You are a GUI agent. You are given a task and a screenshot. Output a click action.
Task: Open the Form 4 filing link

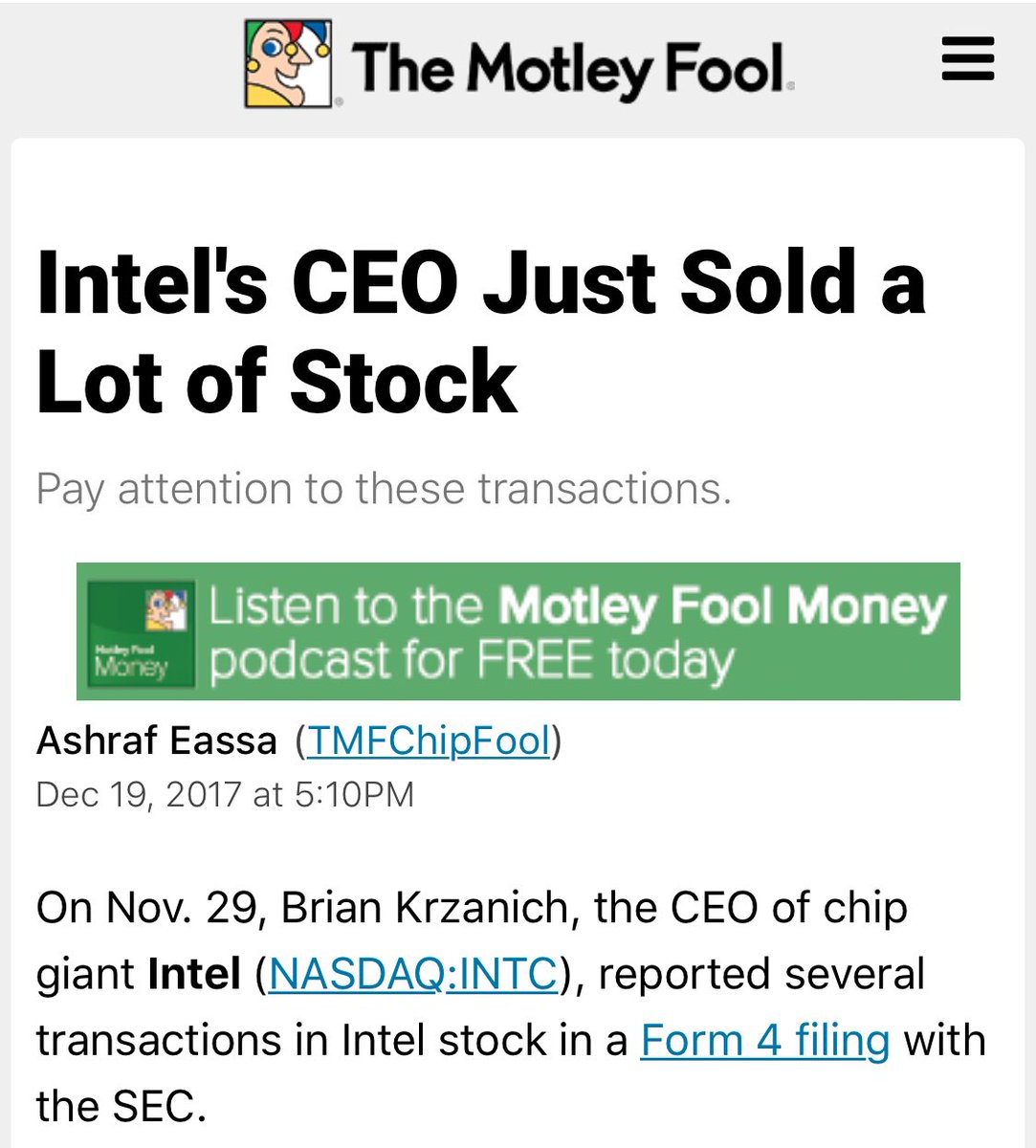[765, 1040]
